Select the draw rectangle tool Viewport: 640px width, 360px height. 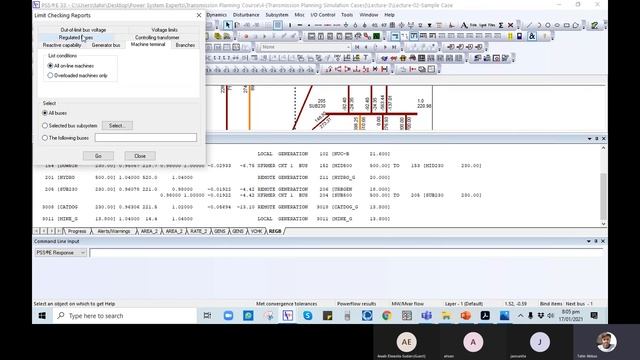(x=567, y=25)
